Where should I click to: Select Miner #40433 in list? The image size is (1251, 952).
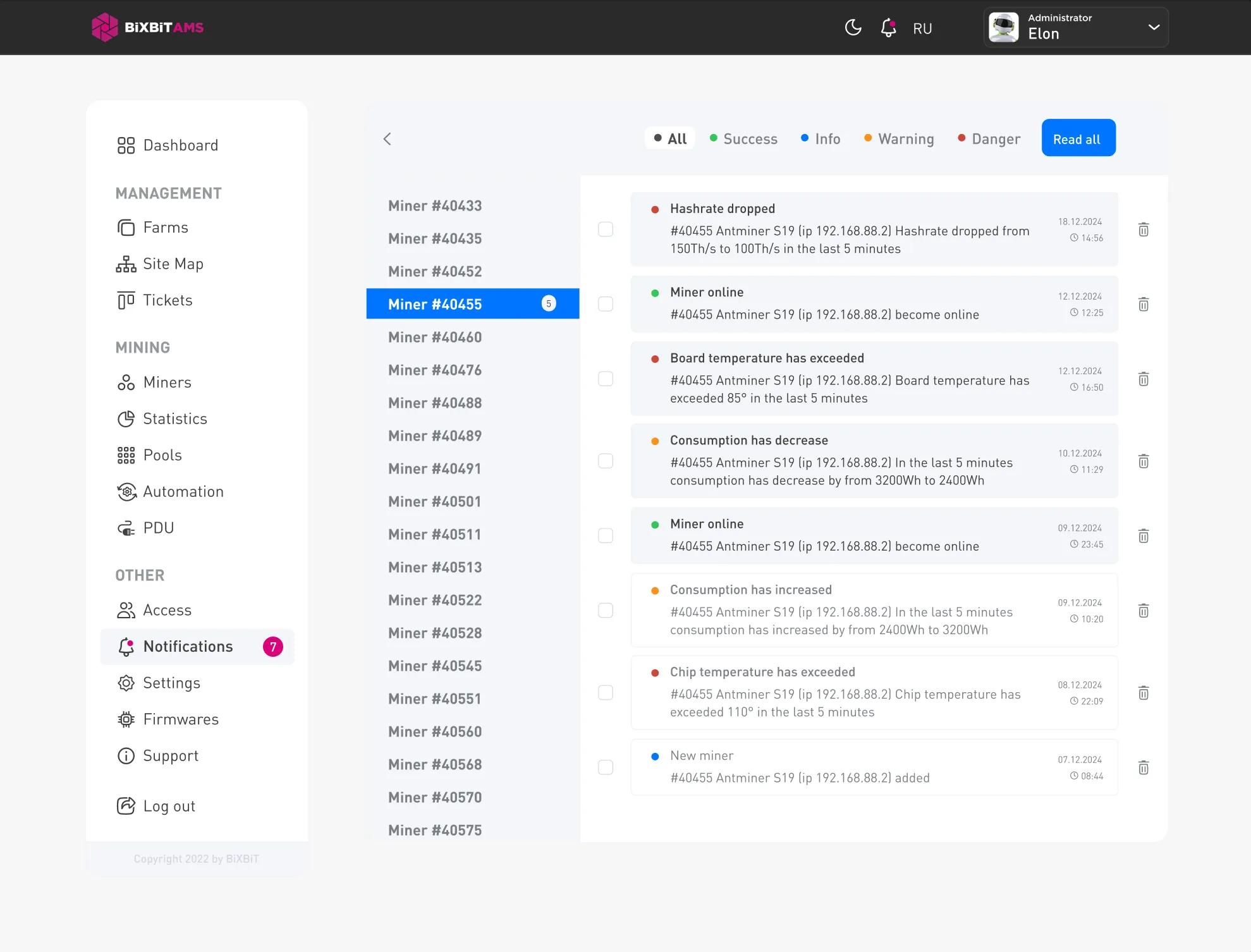(435, 205)
